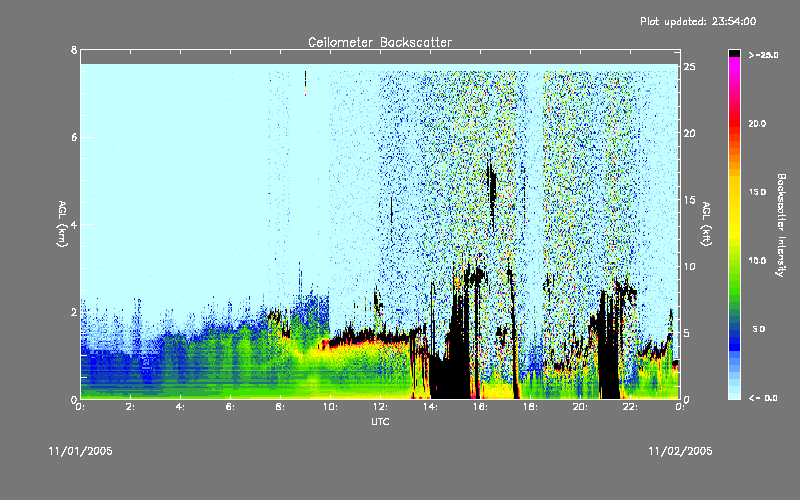Viewport: 800px width, 500px height.
Task: Select the "10:" UTC hour label
Action: tap(331, 407)
